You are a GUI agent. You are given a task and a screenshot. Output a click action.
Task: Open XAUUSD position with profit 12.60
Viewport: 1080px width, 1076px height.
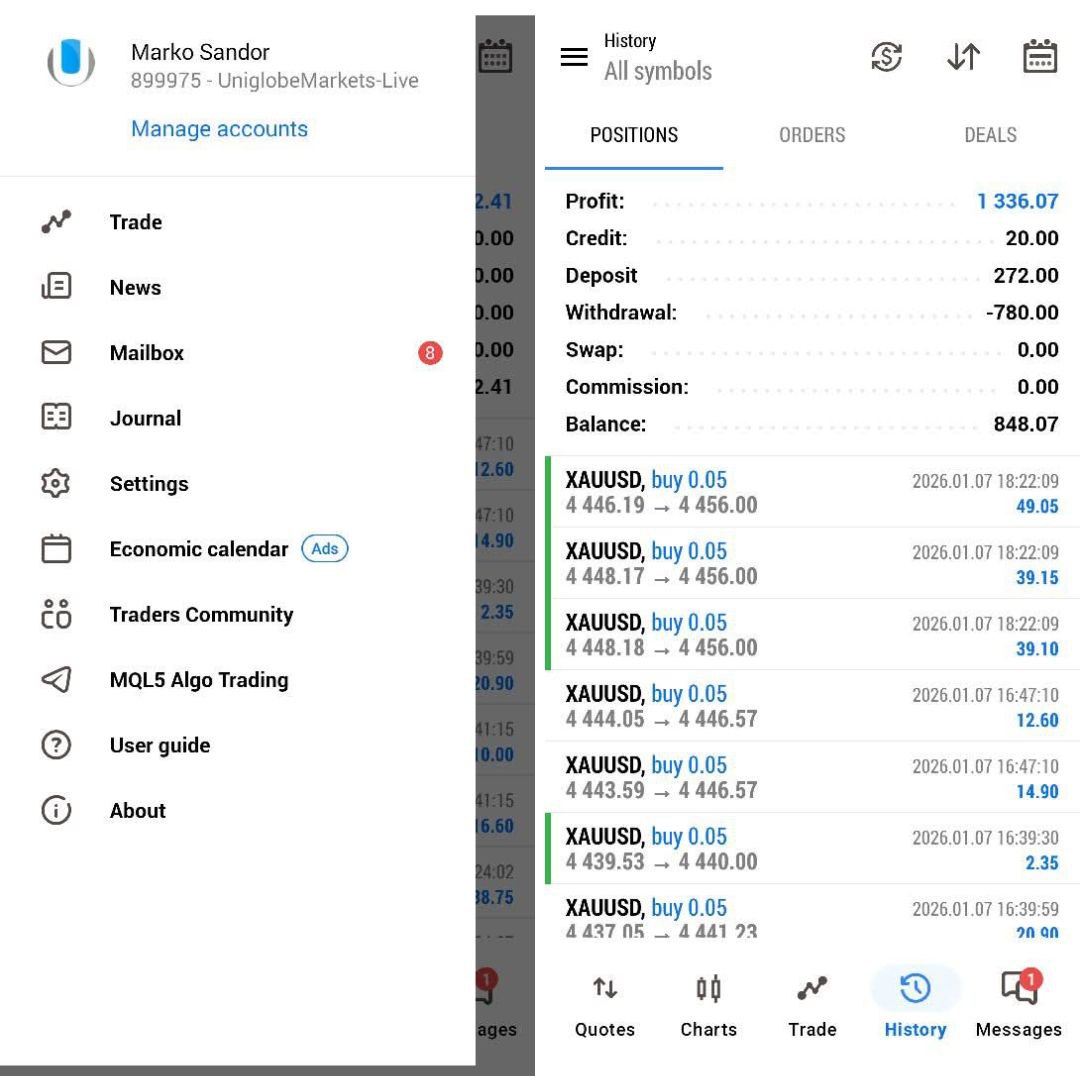(x=812, y=706)
